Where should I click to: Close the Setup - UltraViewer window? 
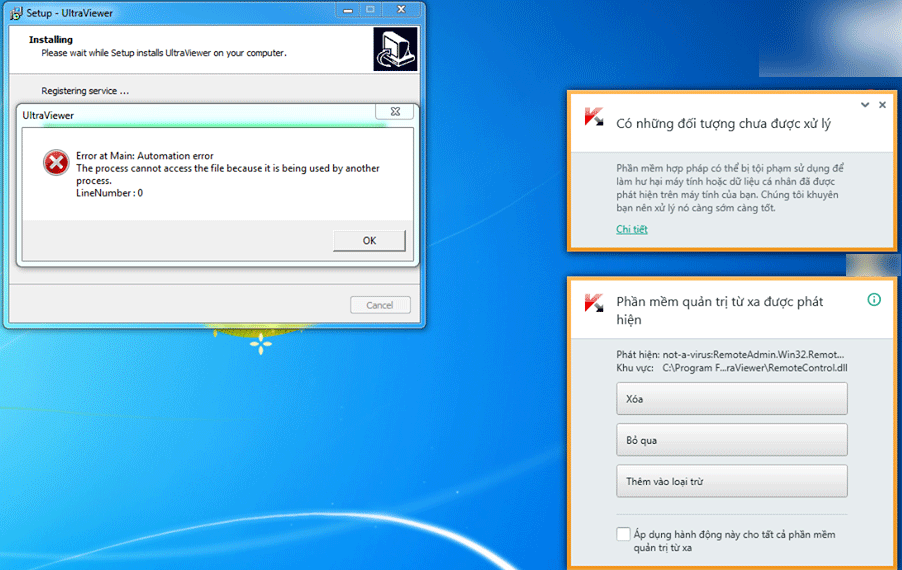(x=402, y=10)
